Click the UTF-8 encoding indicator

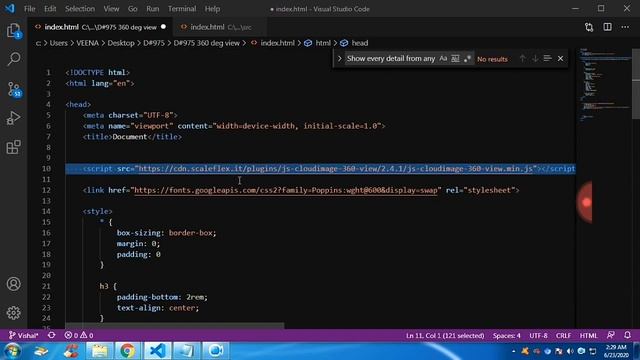pos(538,336)
